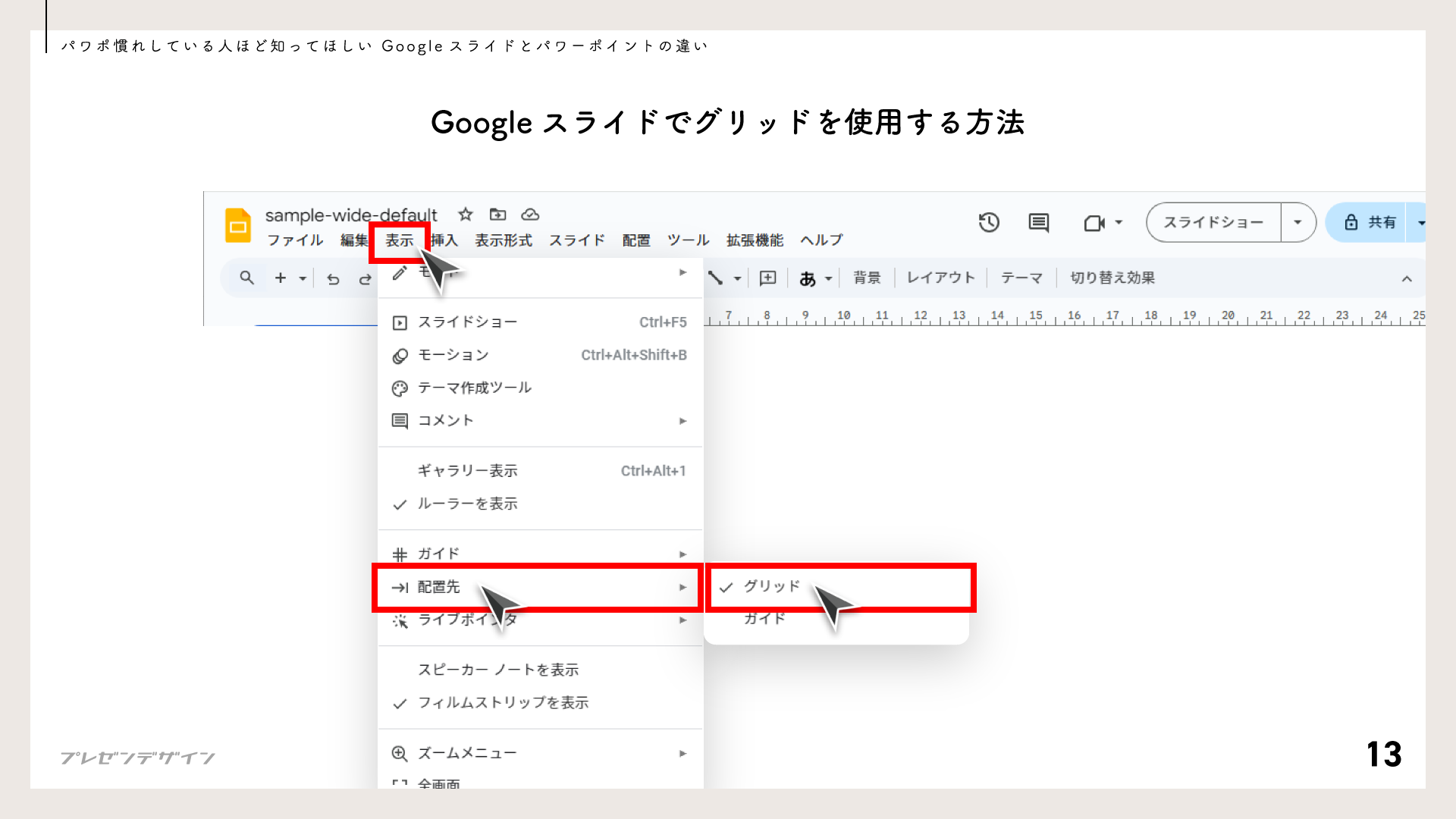Toggle ルーラーを表示 checkmark option
The width and height of the screenshot is (1456, 819).
pyautogui.click(x=540, y=504)
